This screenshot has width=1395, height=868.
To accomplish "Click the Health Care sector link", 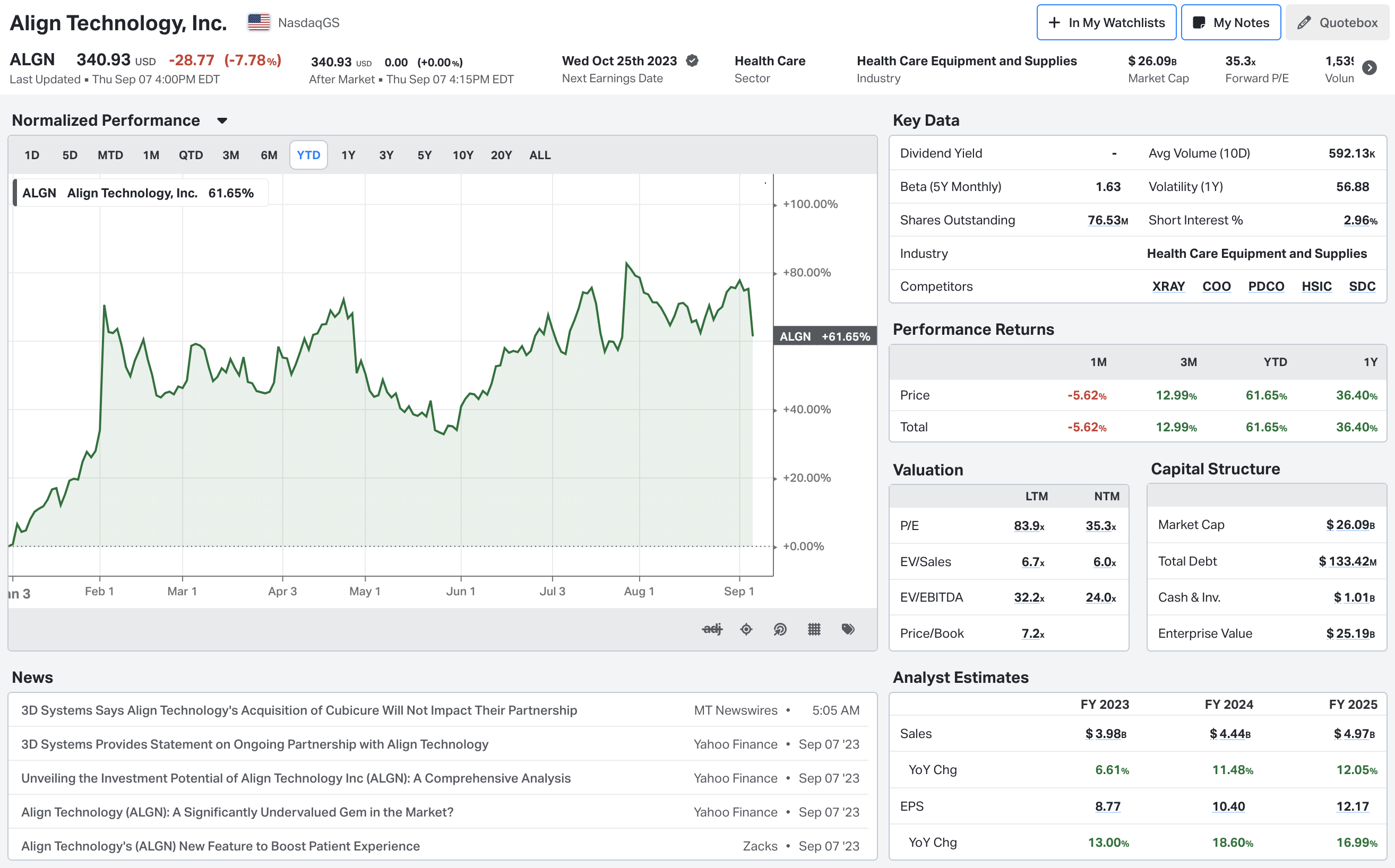I will tap(770, 61).
